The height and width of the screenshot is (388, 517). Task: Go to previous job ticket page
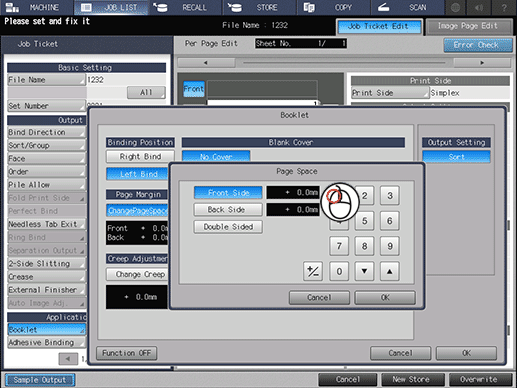[x=68, y=359]
